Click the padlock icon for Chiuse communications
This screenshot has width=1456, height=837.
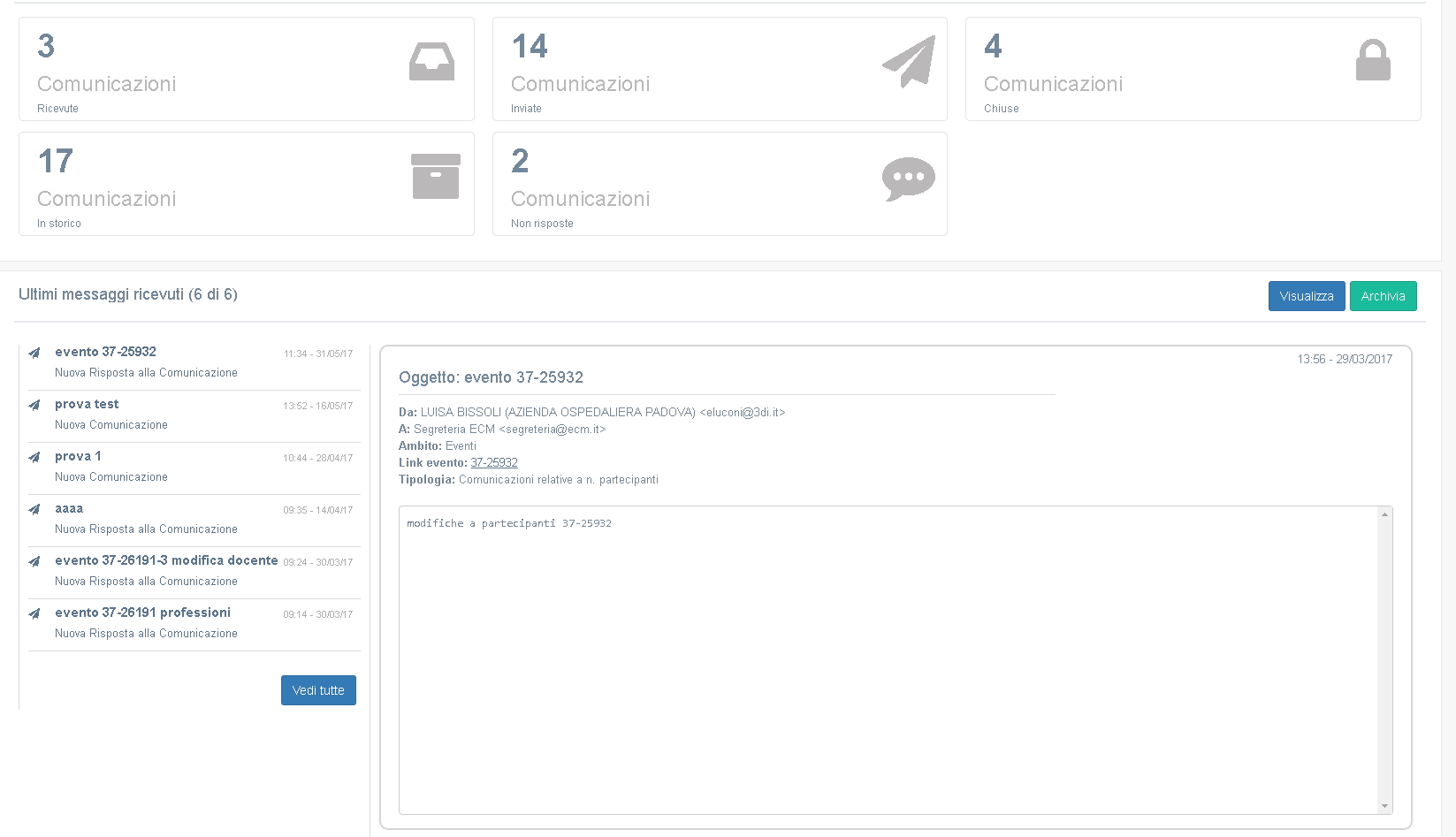click(1373, 61)
